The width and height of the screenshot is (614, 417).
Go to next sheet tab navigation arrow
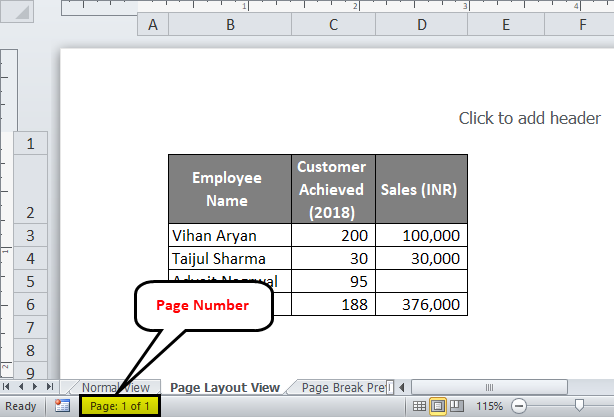35,387
